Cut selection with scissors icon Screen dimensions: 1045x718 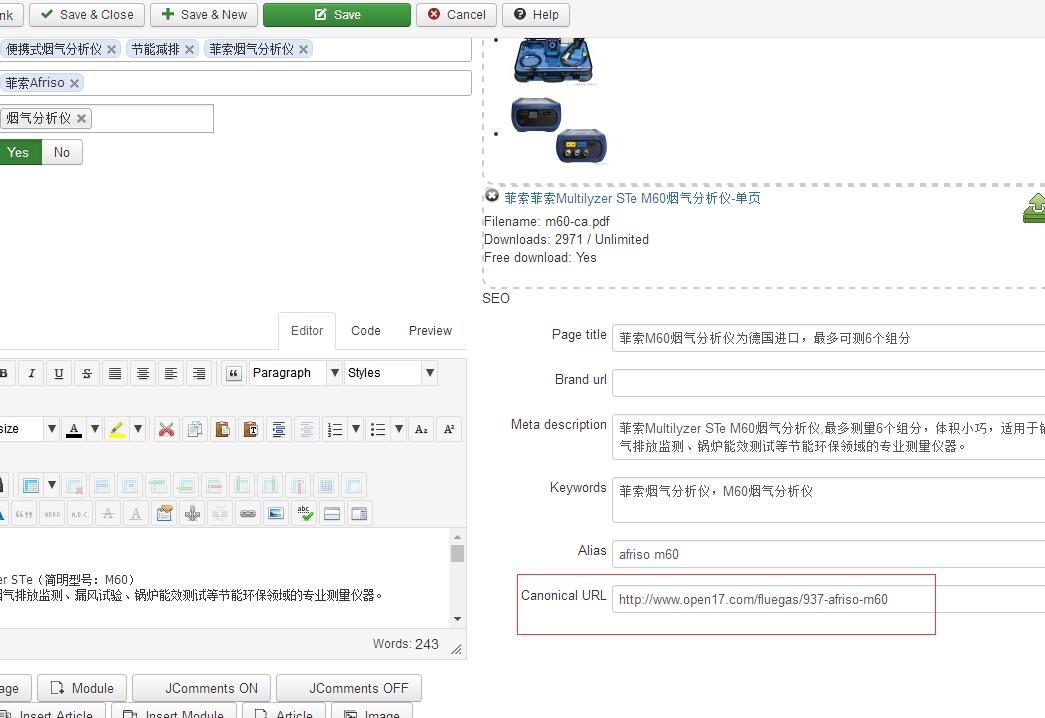(167, 429)
